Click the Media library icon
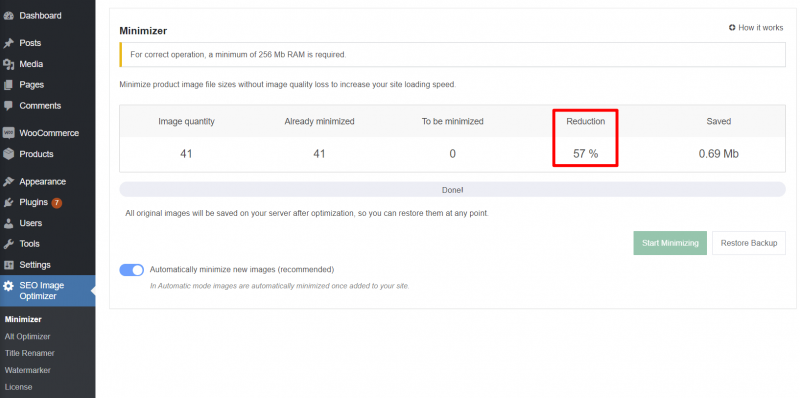800x398 pixels. (x=8, y=64)
